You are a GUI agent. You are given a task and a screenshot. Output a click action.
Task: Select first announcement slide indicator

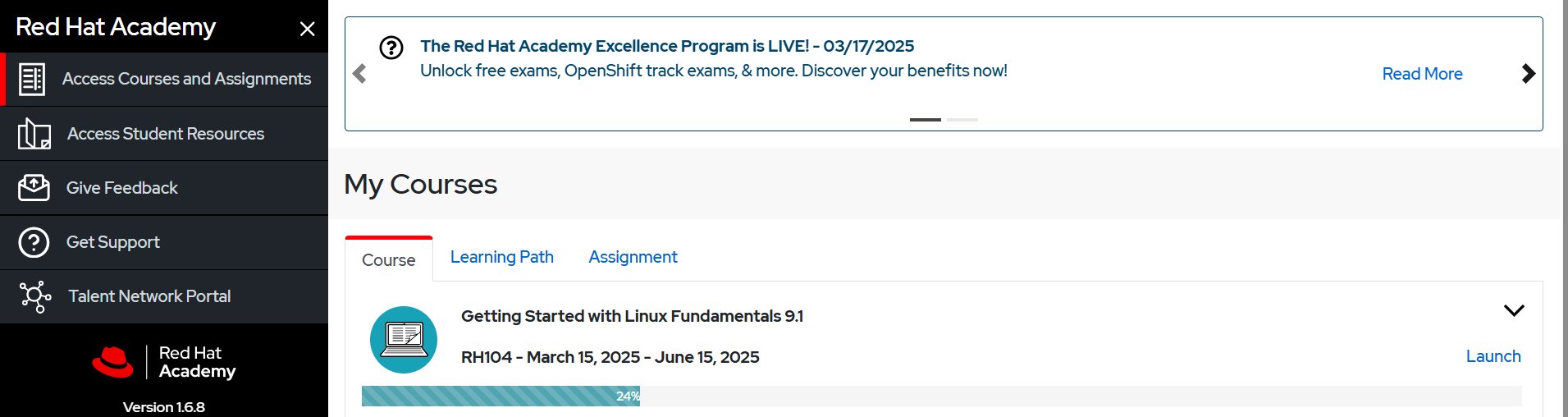click(x=925, y=120)
